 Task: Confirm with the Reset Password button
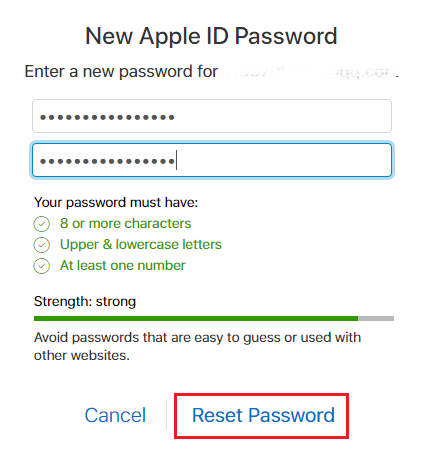coord(262,416)
